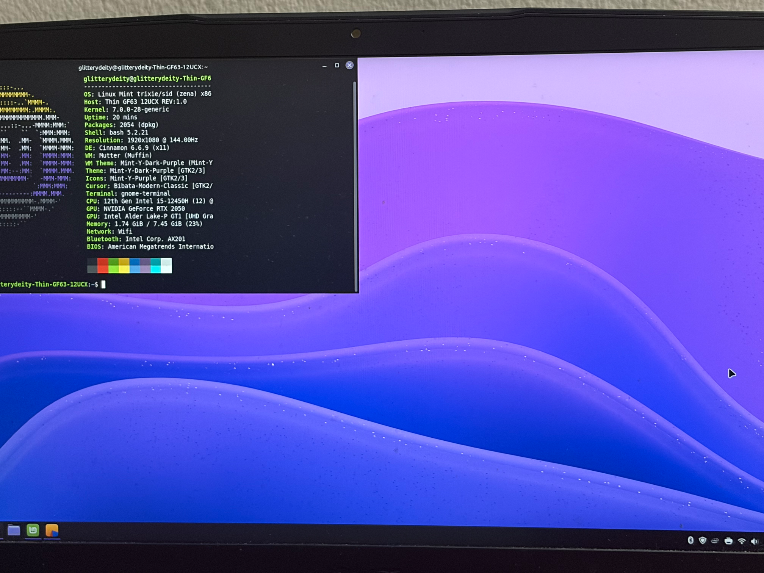Click the "Host: Thin GF63 12UCX" line
The width and height of the screenshot is (764, 573).
coord(135,102)
